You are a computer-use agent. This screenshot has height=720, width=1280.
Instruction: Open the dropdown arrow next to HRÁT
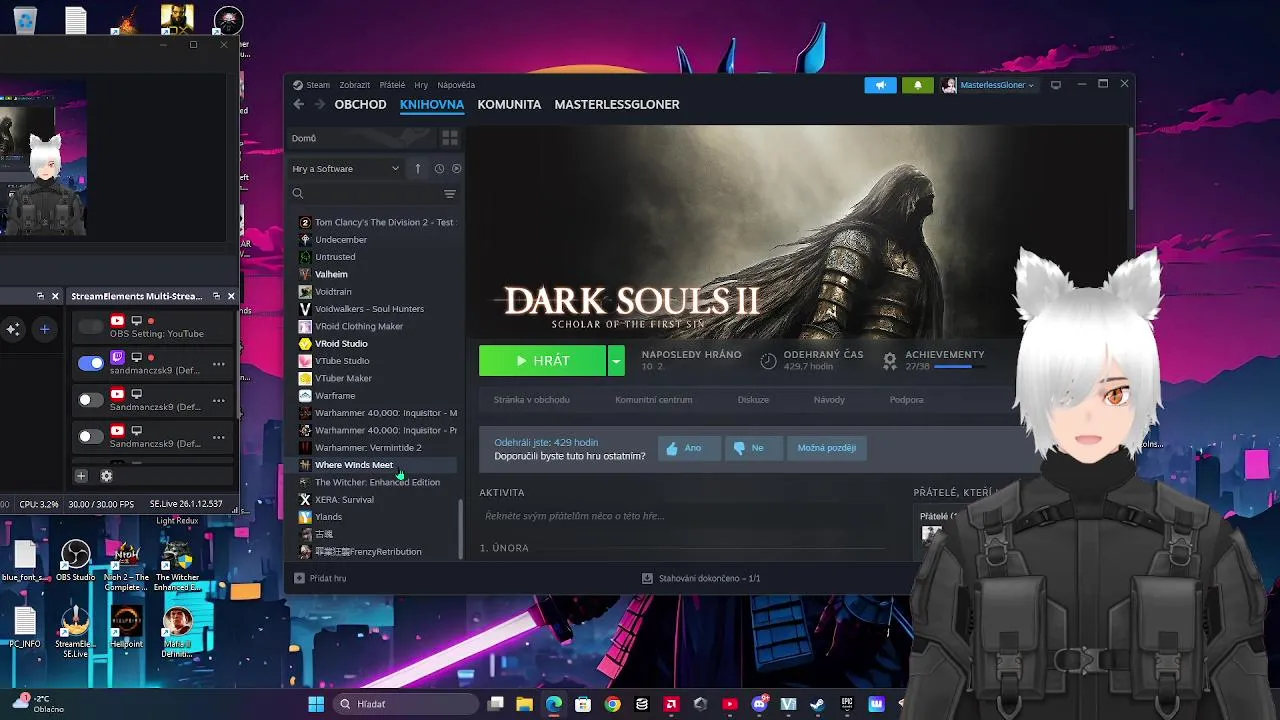point(616,361)
